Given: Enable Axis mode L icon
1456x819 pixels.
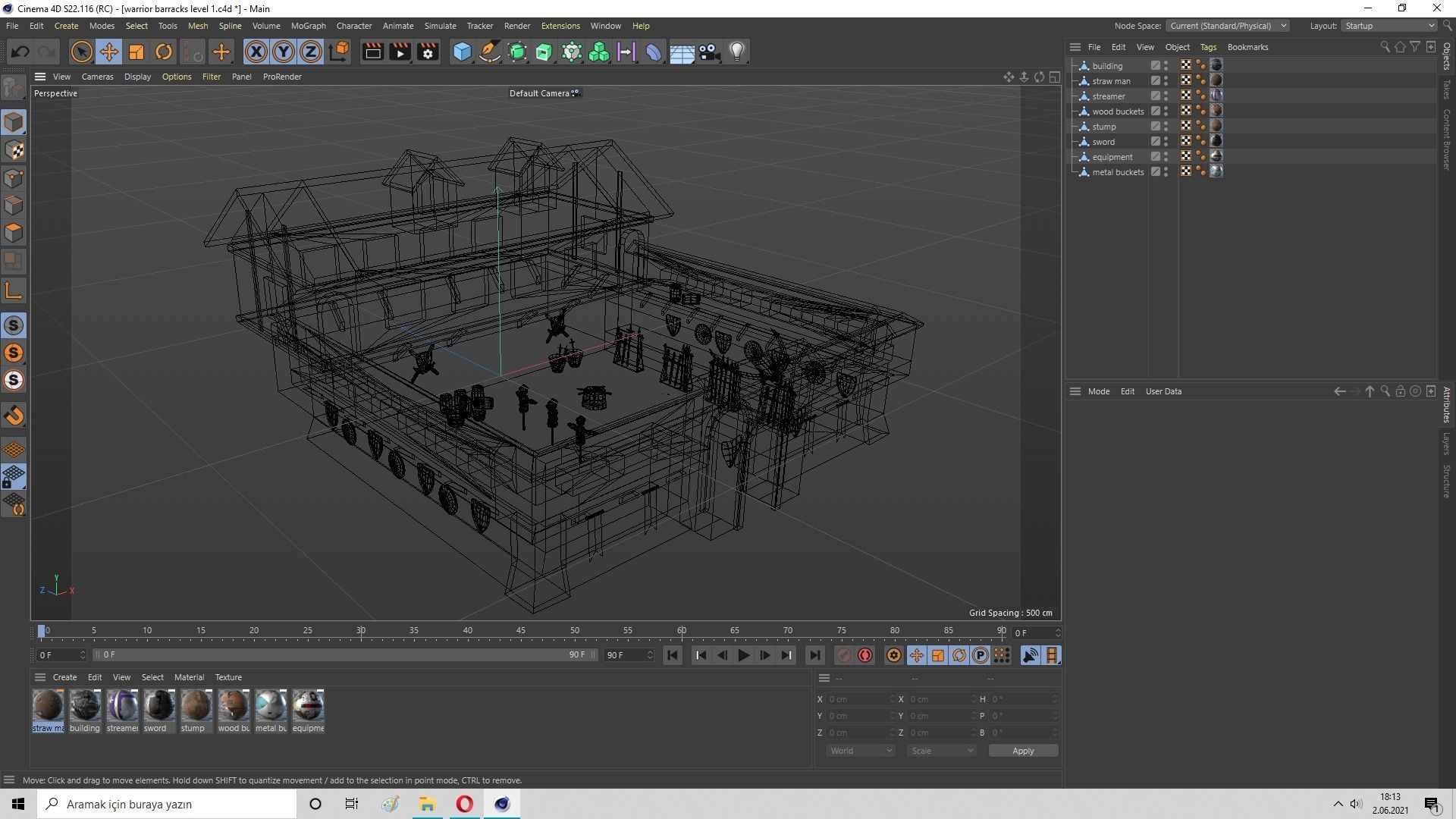Looking at the screenshot, I should (14, 290).
